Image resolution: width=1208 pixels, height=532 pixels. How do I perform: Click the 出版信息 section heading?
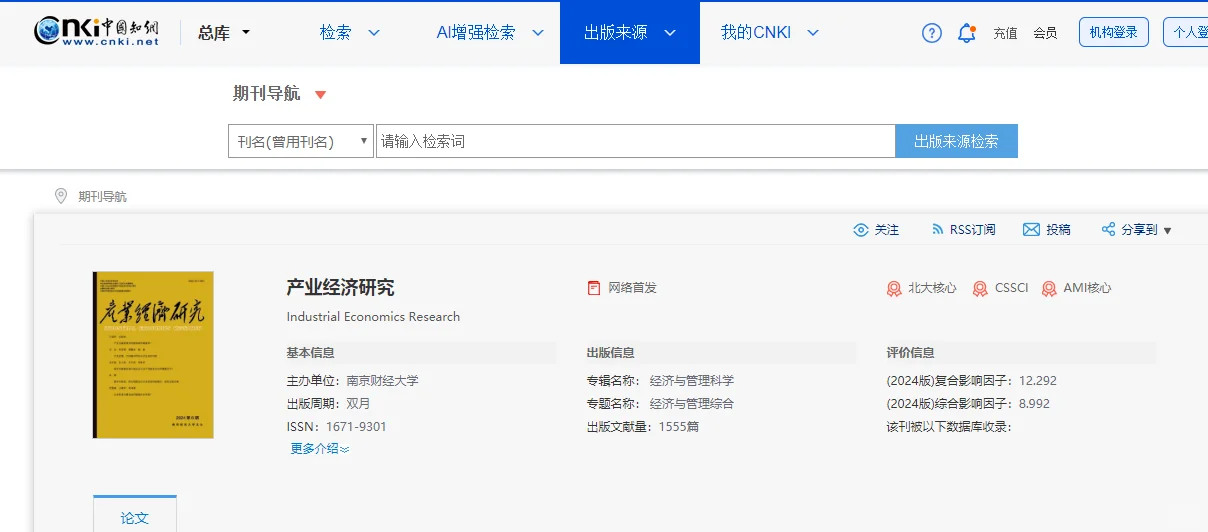(x=610, y=353)
